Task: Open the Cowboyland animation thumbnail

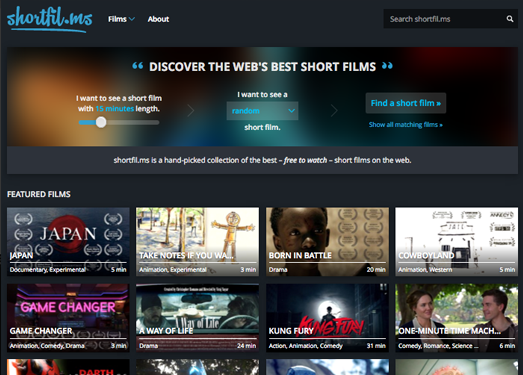Action: pos(457,242)
